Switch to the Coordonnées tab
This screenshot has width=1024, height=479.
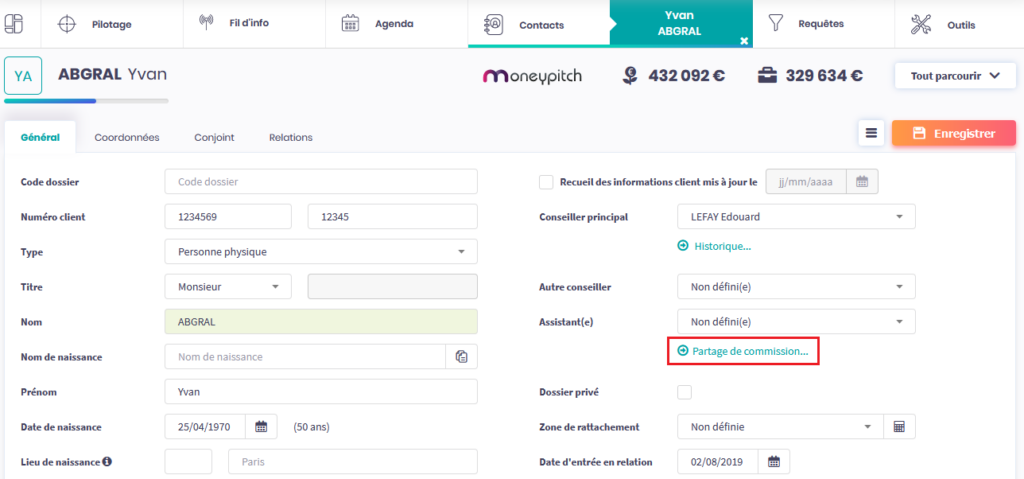pyautogui.click(x=127, y=137)
